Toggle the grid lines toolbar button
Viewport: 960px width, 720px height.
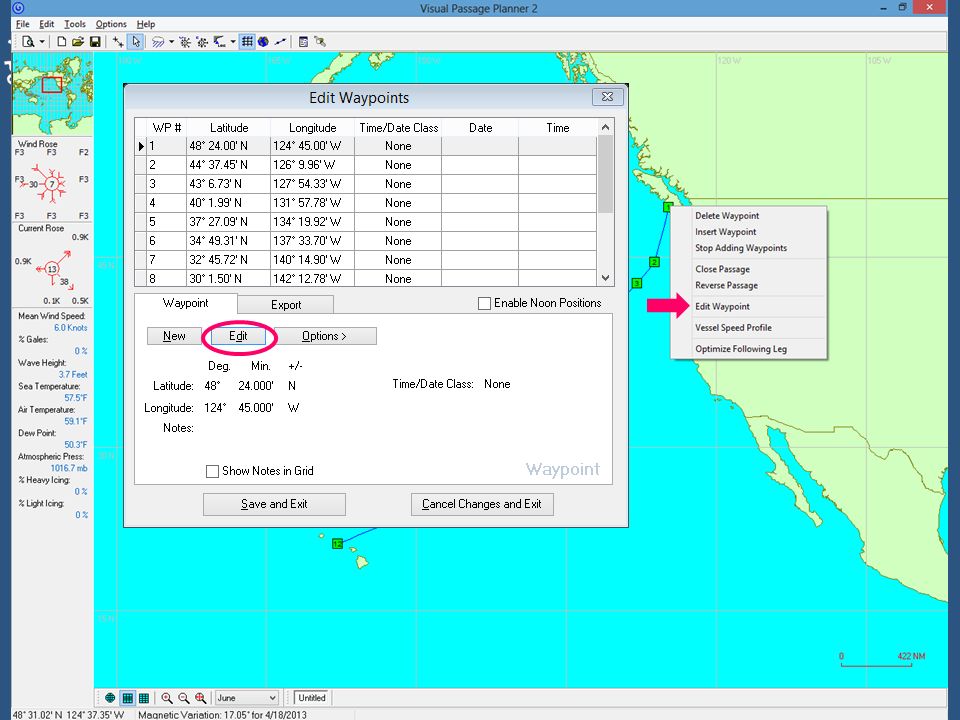pos(247,42)
